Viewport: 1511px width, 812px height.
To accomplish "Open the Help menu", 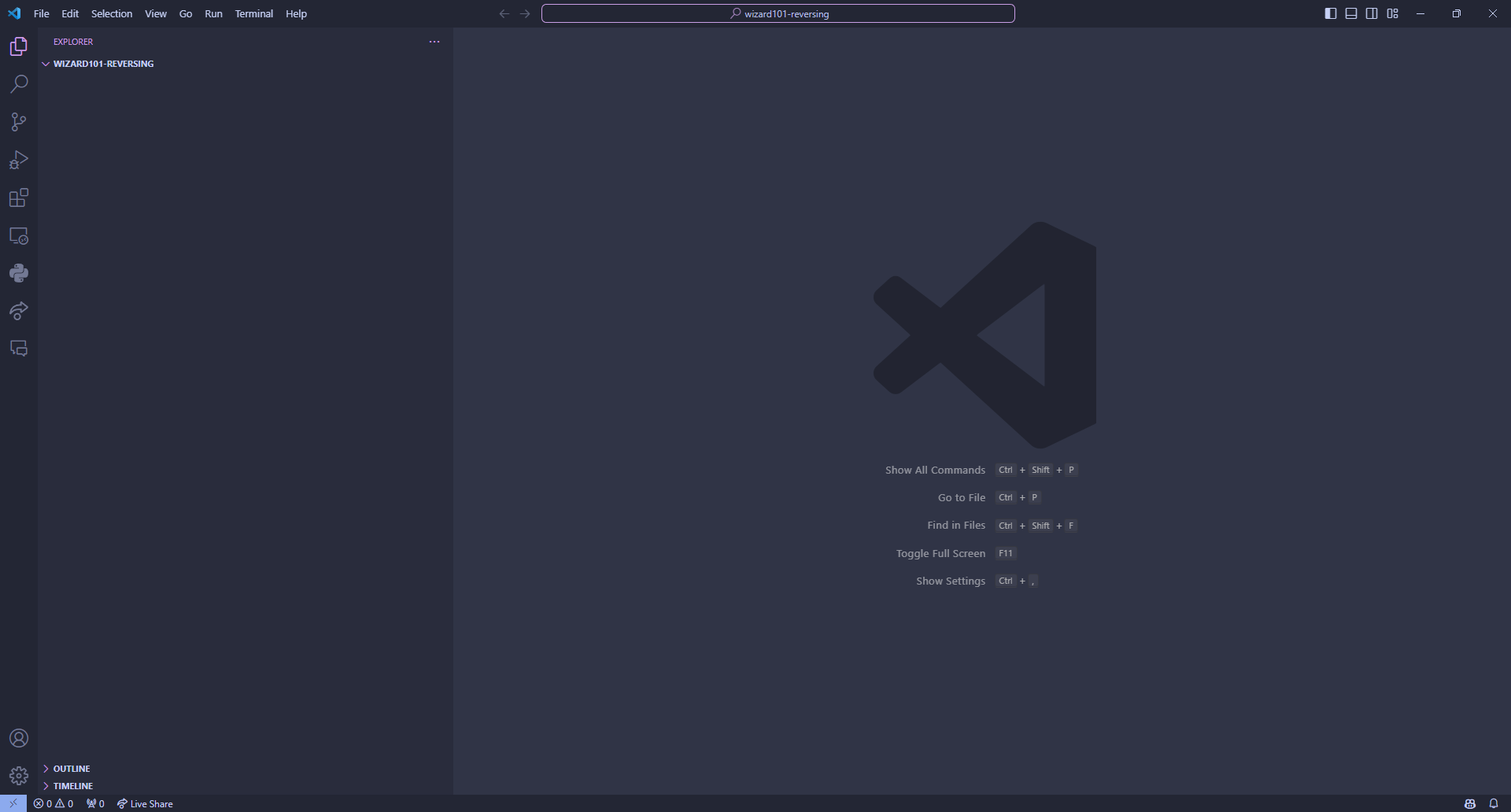I will click(x=296, y=13).
